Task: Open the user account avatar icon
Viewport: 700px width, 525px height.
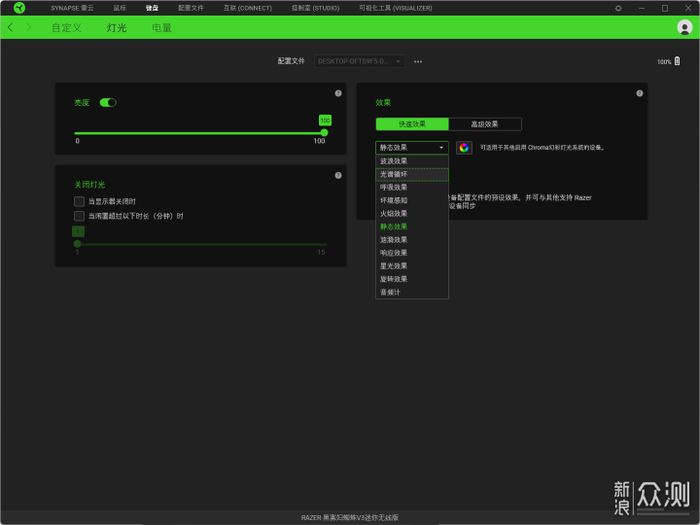Action: click(x=684, y=27)
